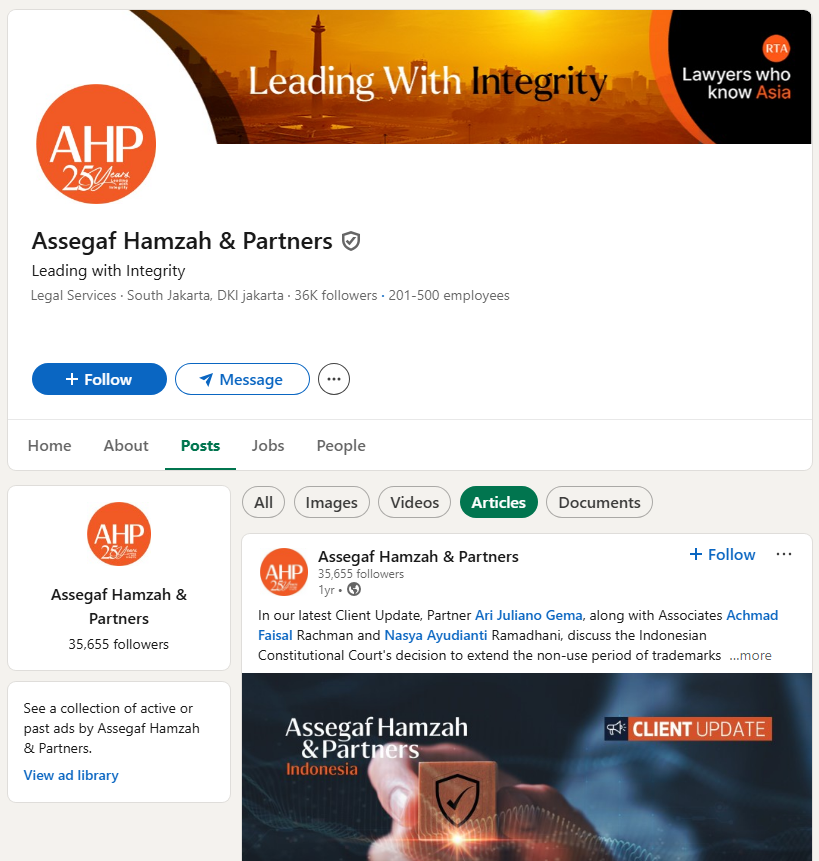The height and width of the screenshot is (861, 819).
Task: Click the AHP avatar on the post header
Action: point(284,572)
